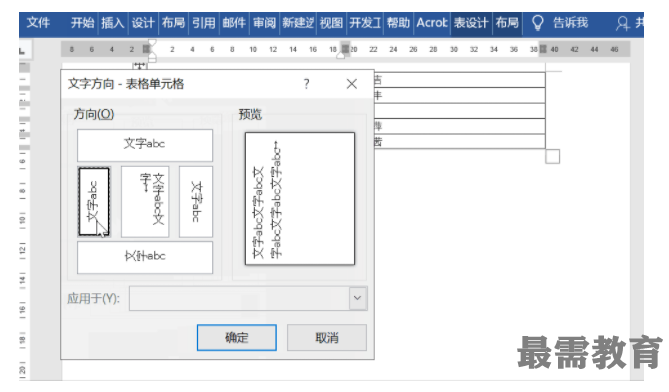Click the text direction preview box
Viewport: 669px width, 392px height.
pyautogui.click(x=300, y=199)
